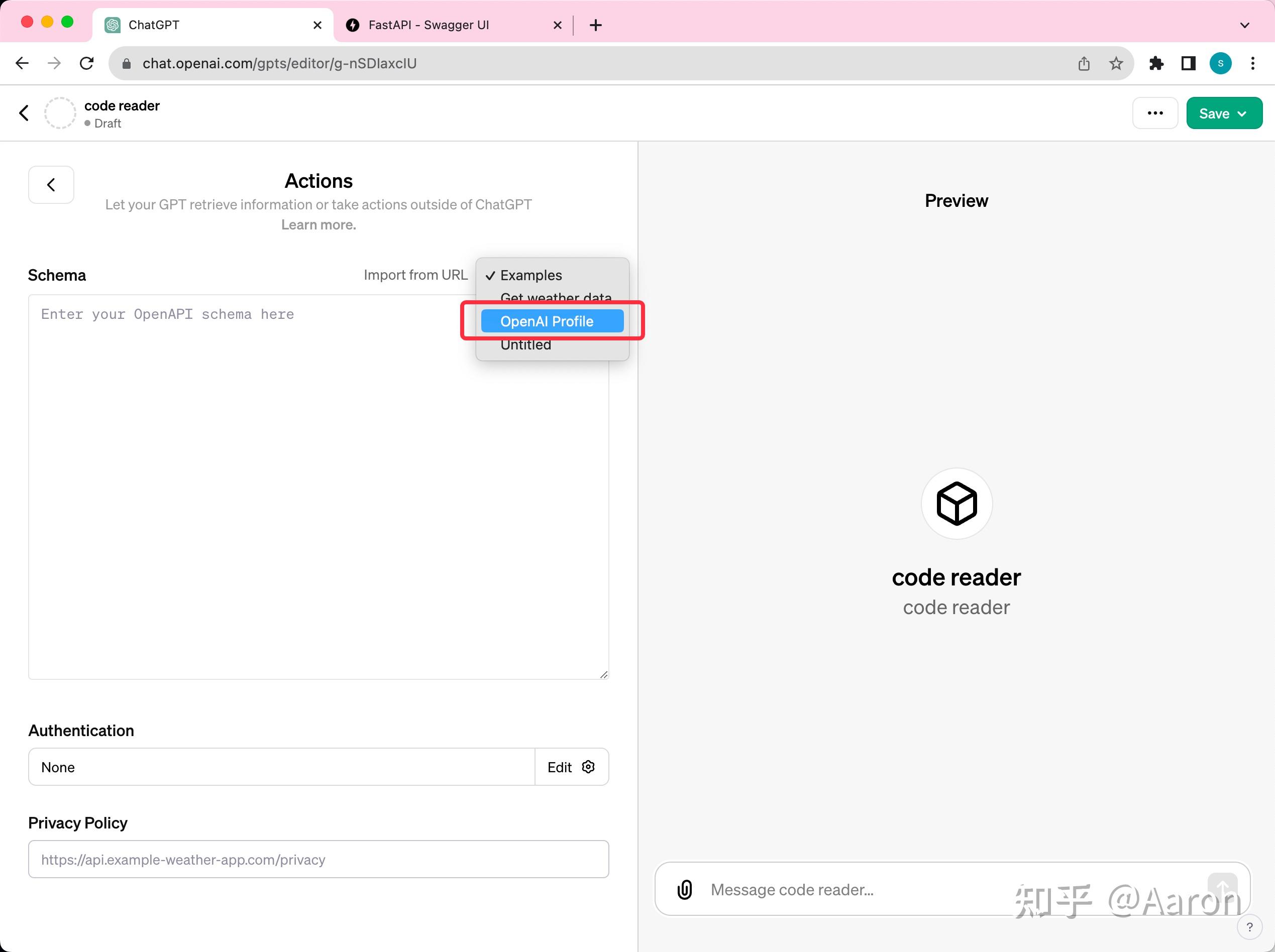
Task: Click the send arrow in the Preview message box
Action: 1223,889
